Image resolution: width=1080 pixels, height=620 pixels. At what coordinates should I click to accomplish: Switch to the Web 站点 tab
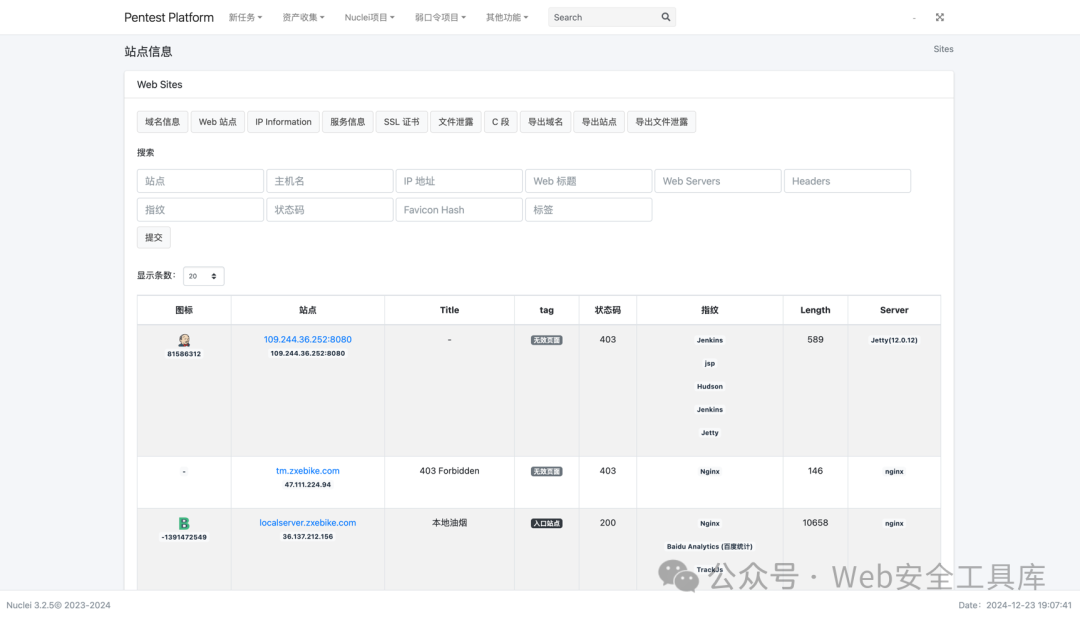[218, 122]
